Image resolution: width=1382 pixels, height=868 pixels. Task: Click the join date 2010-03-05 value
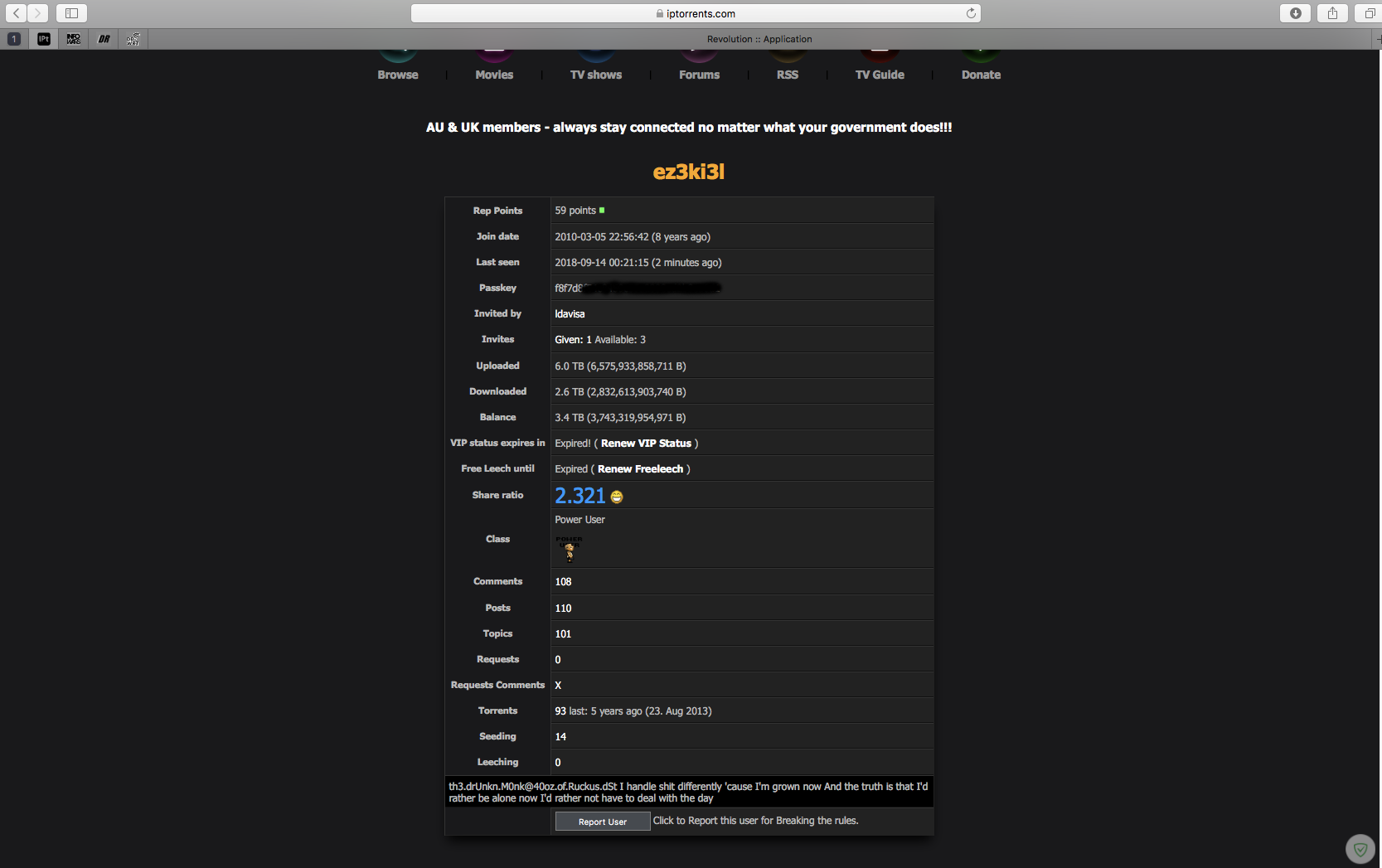(633, 237)
